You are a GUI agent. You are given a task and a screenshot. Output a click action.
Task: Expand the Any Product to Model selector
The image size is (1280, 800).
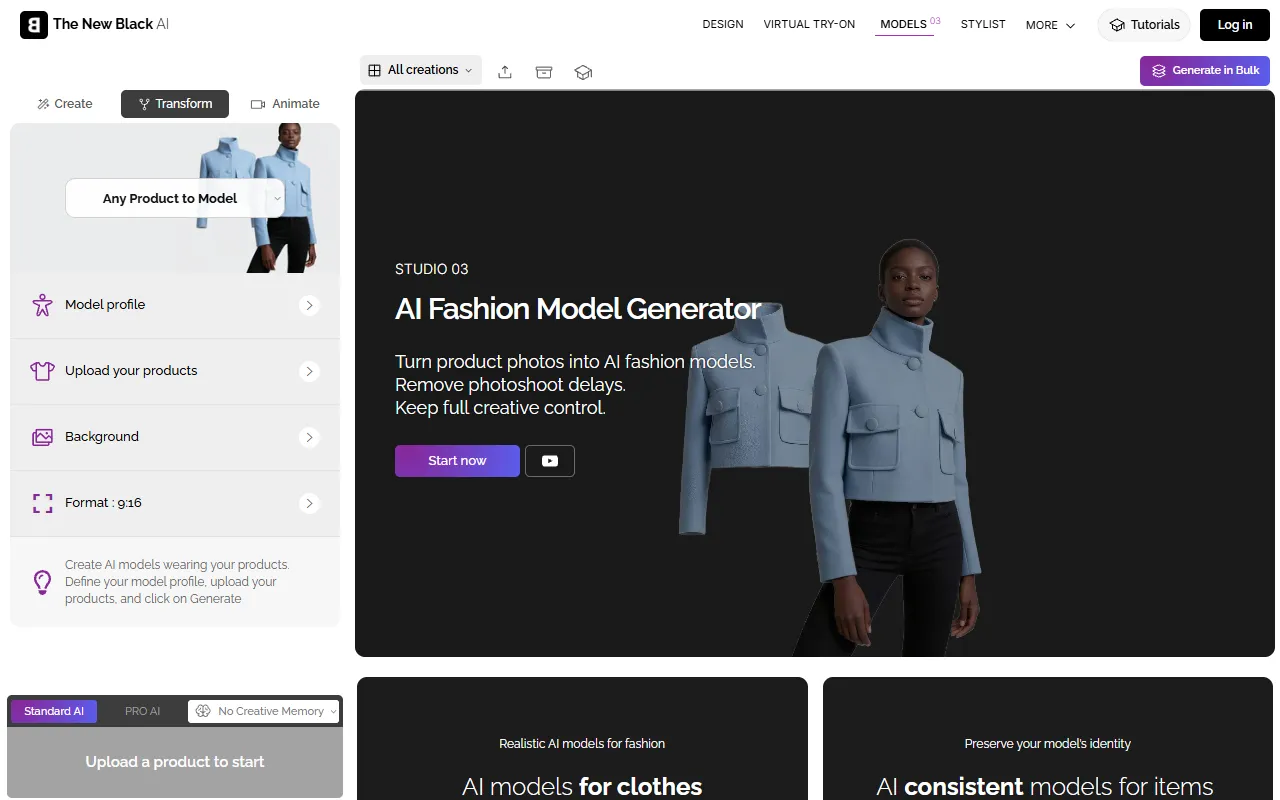coord(175,198)
